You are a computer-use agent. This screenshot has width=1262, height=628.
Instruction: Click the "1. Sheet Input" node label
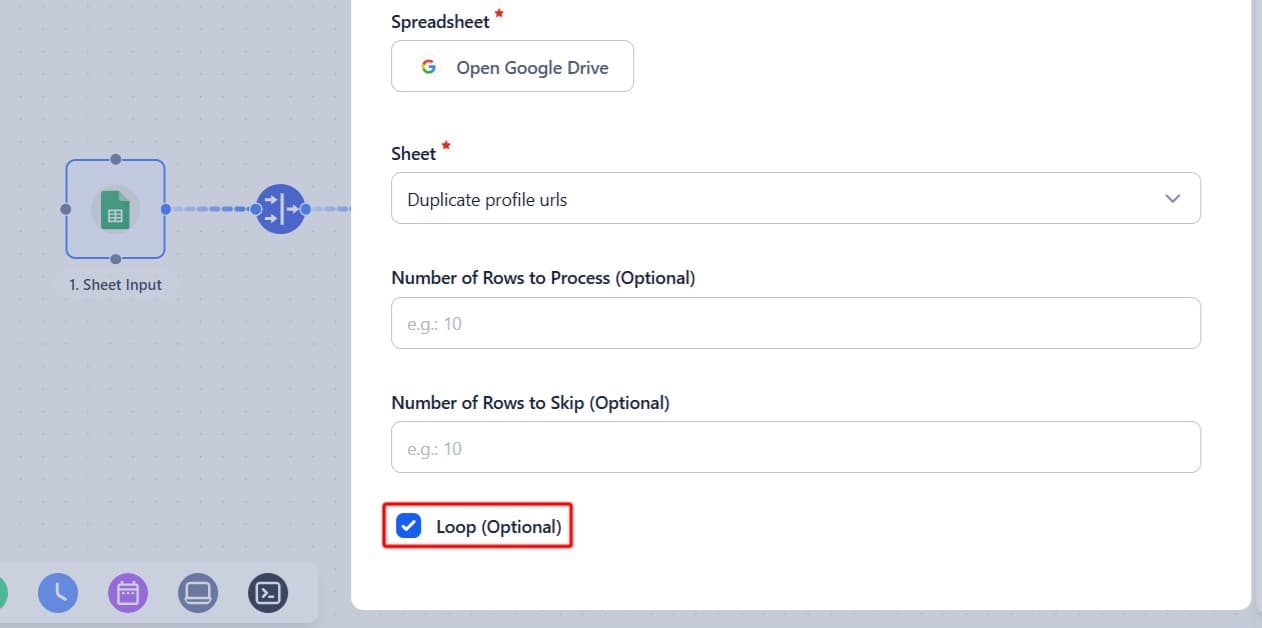(116, 285)
